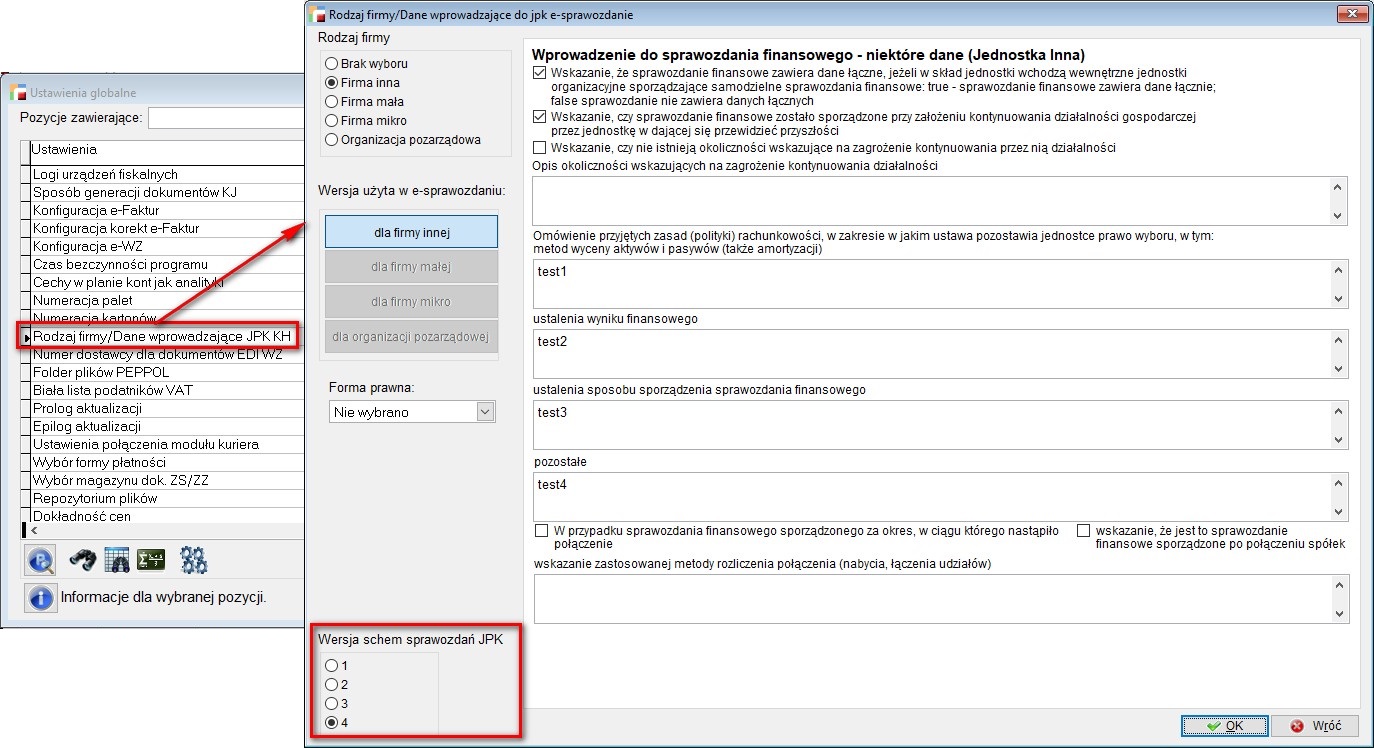This screenshot has width=1374, height=748.
Task: Click the 'Pozycje zawierające' search field
Action: [x=225, y=118]
